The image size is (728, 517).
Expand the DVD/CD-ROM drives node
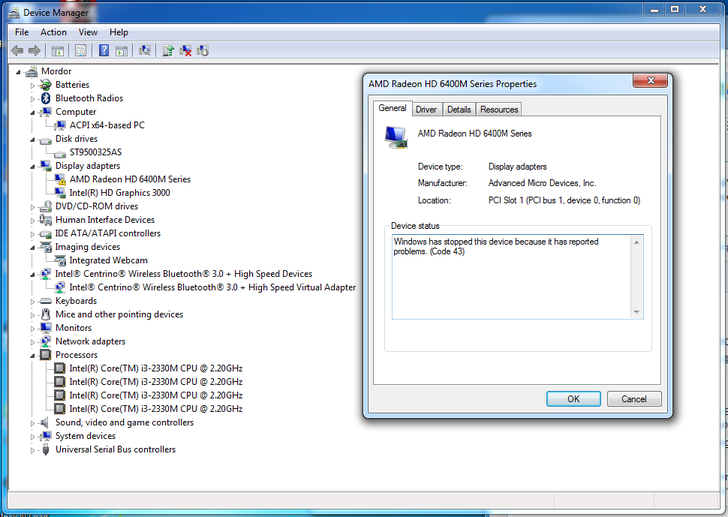[32, 207]
